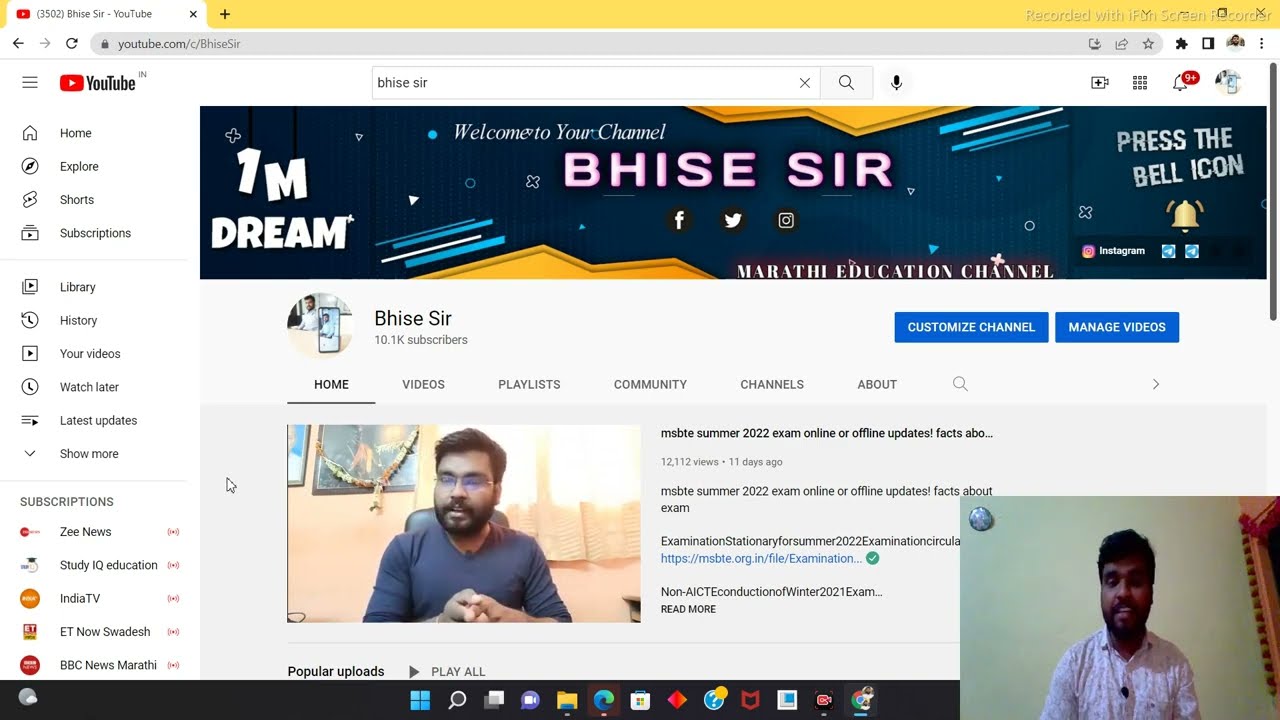Open msbte.org.in link in description
The width and height of the screenshot is (1280, 720).
(x=761, y=558)
